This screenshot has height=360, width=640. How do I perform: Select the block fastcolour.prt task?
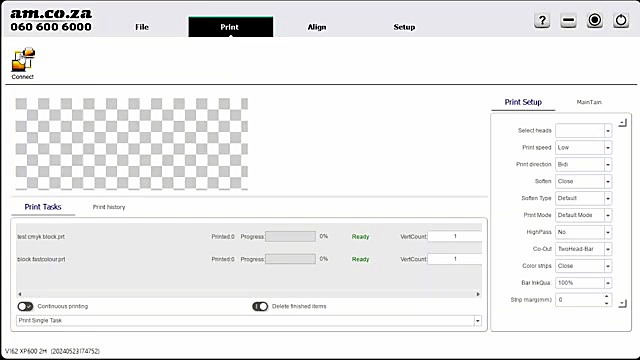point(41,259)
